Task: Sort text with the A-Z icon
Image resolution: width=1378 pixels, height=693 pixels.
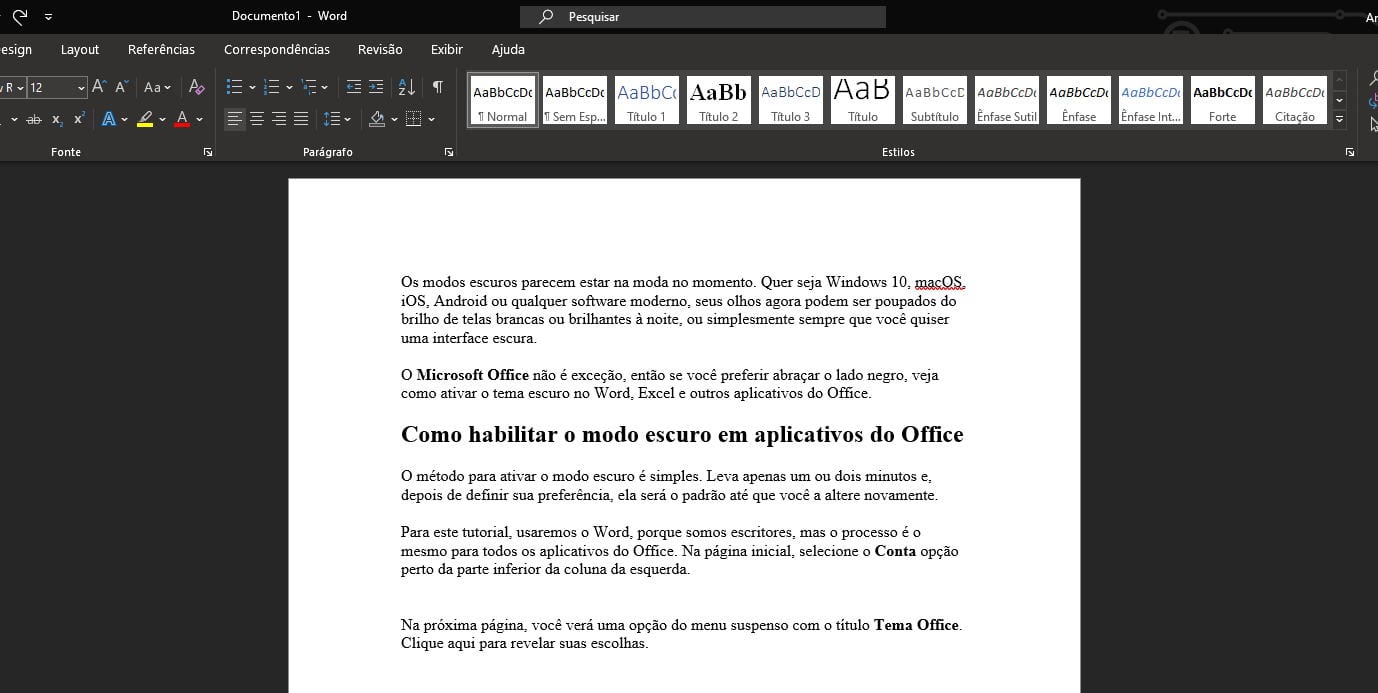Action: (x=406, y=87)
